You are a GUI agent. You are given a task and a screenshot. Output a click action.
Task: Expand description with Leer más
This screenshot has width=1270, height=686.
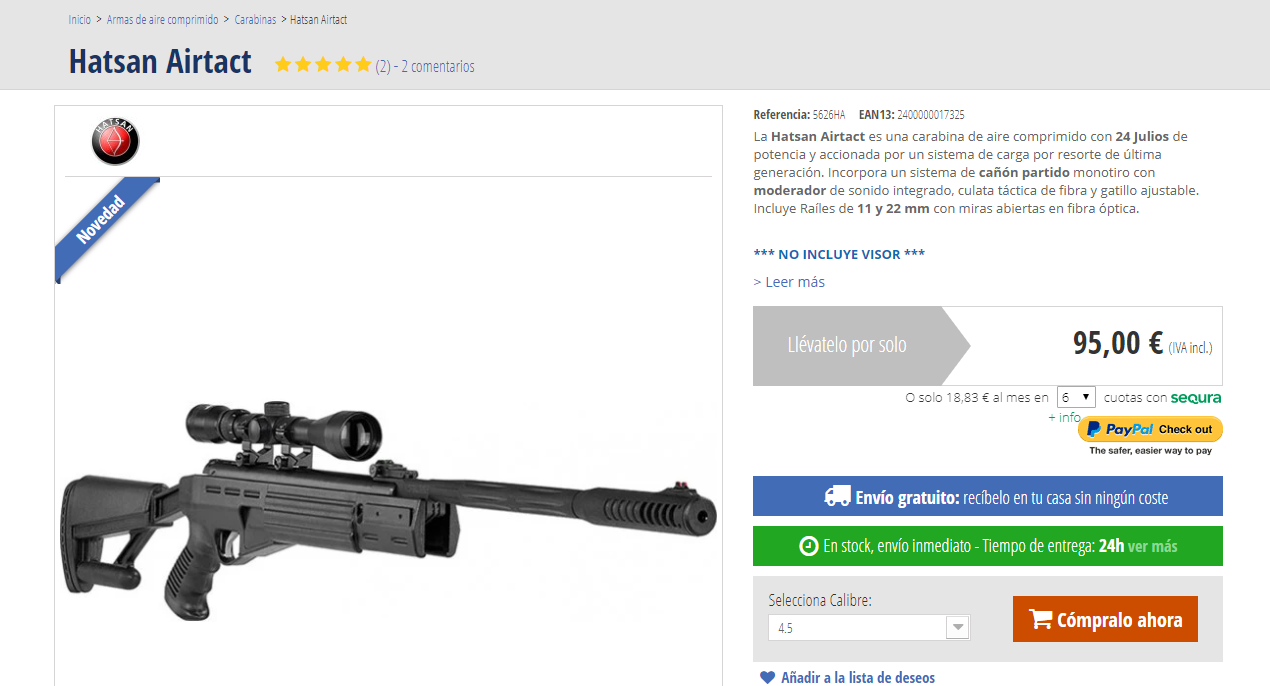[789, 282]
